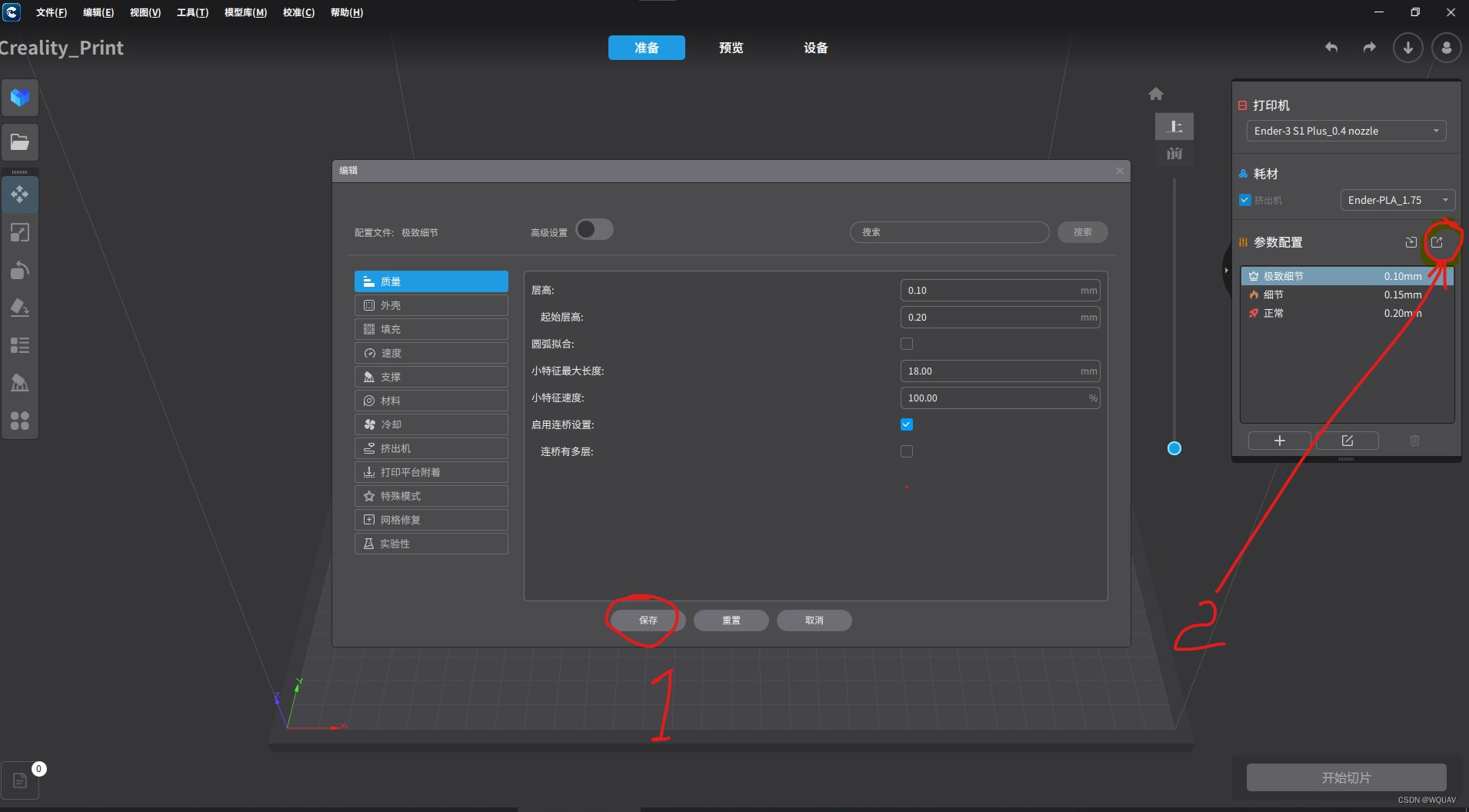The height and width of the screenshot is (812, 1469).
Task: Select the 打印平台附着 settings category
Action: (431, 472)
